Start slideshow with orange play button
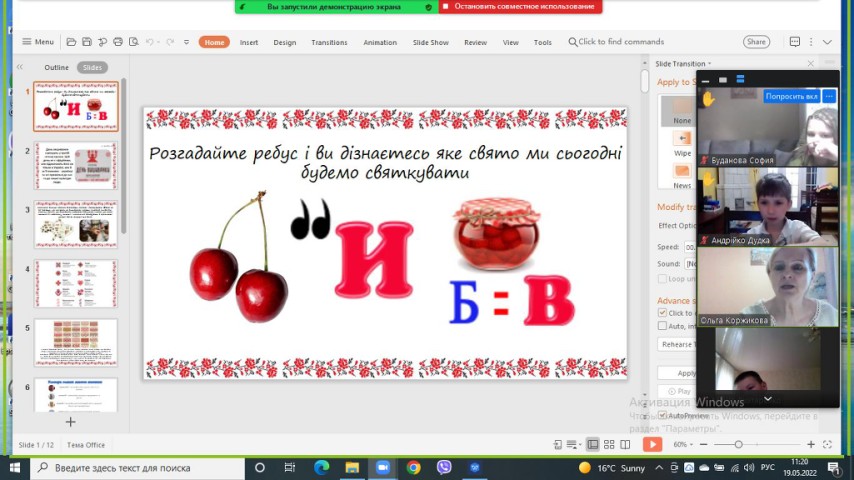854x480 pixels. [x=652, y=444]
